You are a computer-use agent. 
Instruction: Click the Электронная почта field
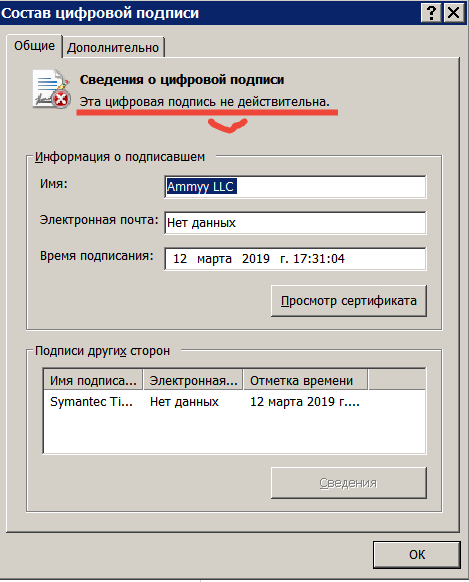pyautogui.click(x=295, y=223)
